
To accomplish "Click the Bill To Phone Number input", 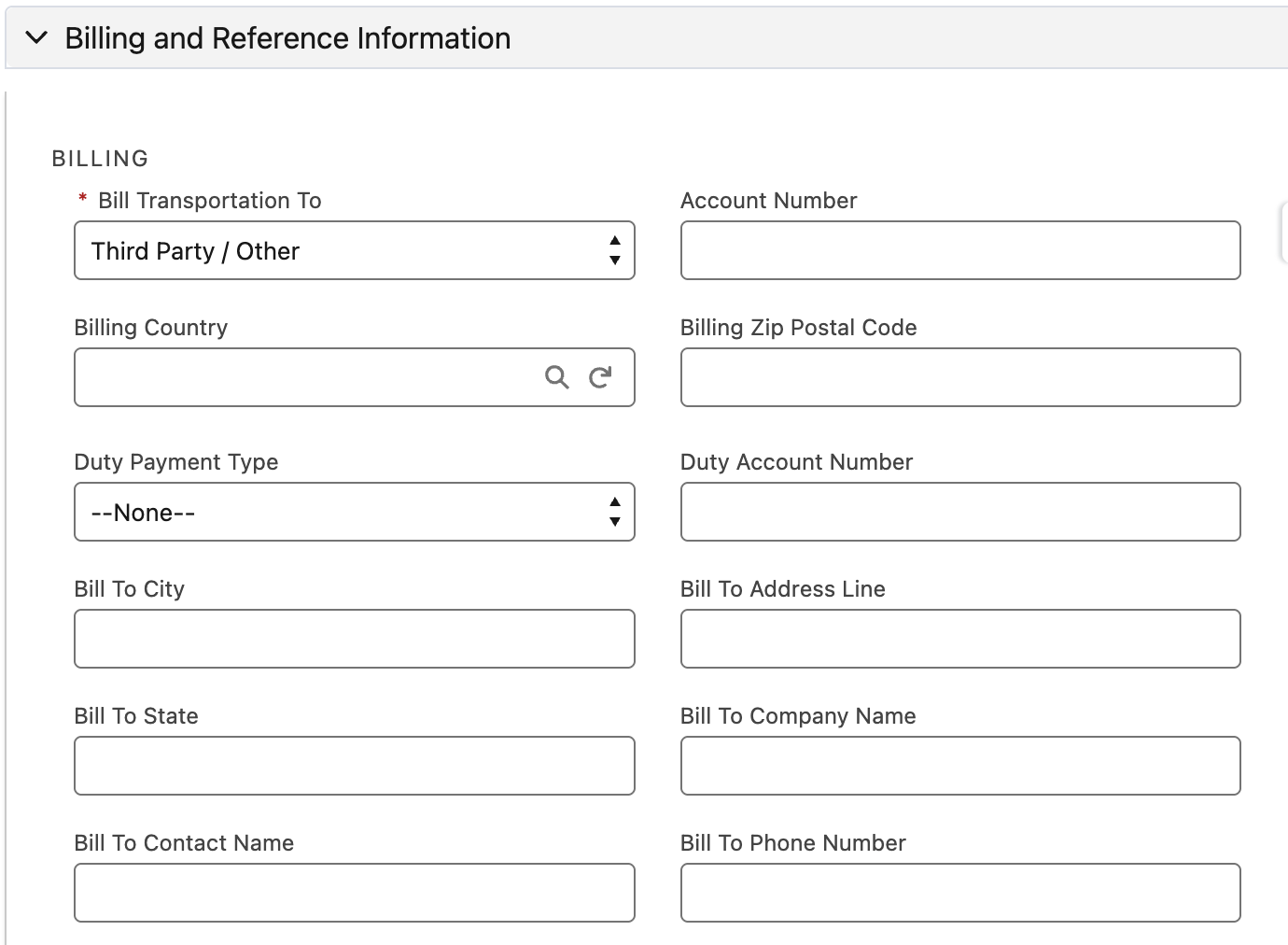I will [959, 893].
